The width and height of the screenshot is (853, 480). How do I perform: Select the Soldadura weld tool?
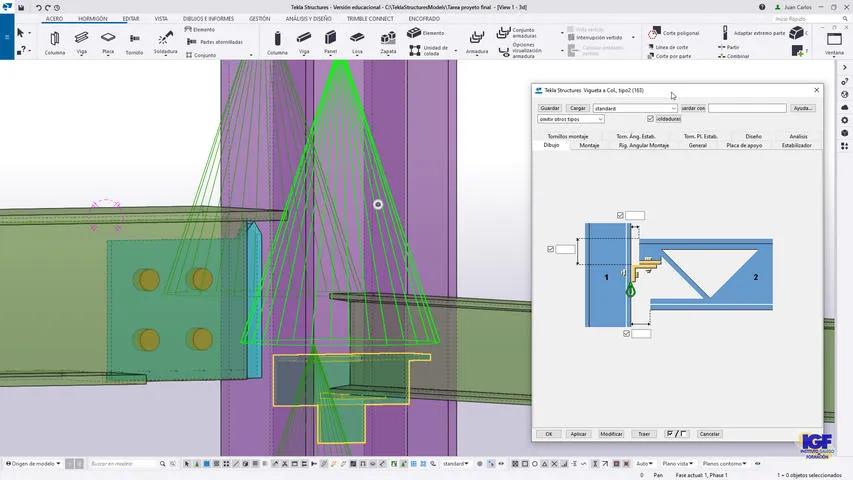165,42
